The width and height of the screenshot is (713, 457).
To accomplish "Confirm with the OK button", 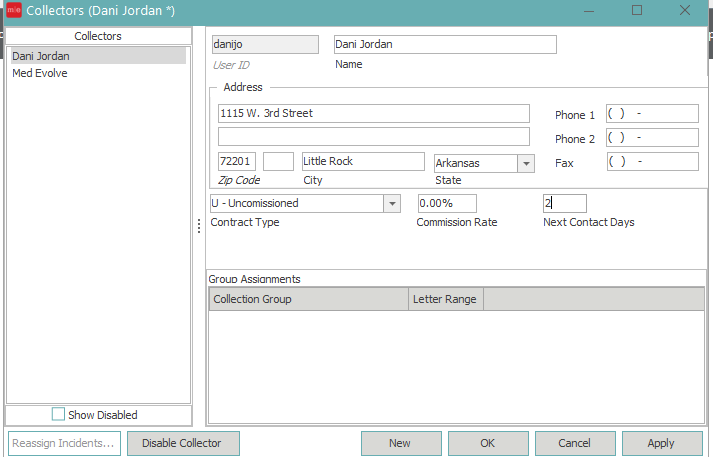I will pyautogui.click(x=487, y=443).
